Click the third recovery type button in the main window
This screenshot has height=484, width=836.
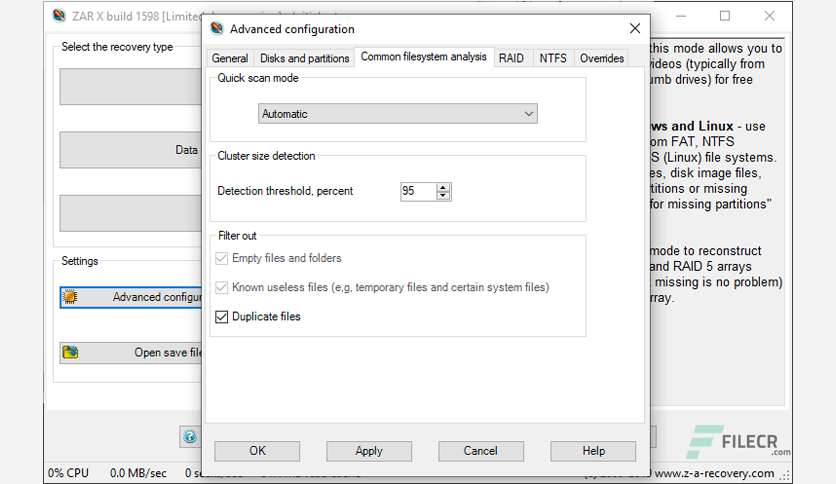[x=131, y=213]
